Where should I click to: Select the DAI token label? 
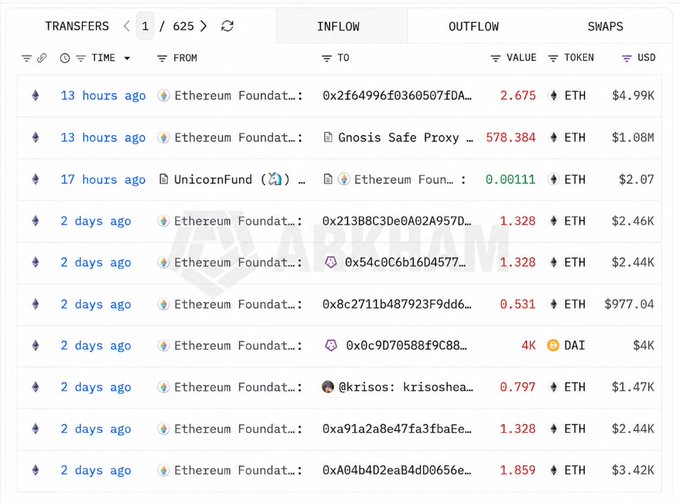point(574,346)
